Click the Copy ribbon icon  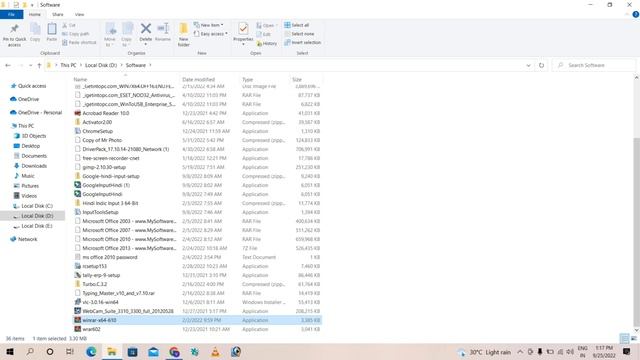[x=35, y=29]
